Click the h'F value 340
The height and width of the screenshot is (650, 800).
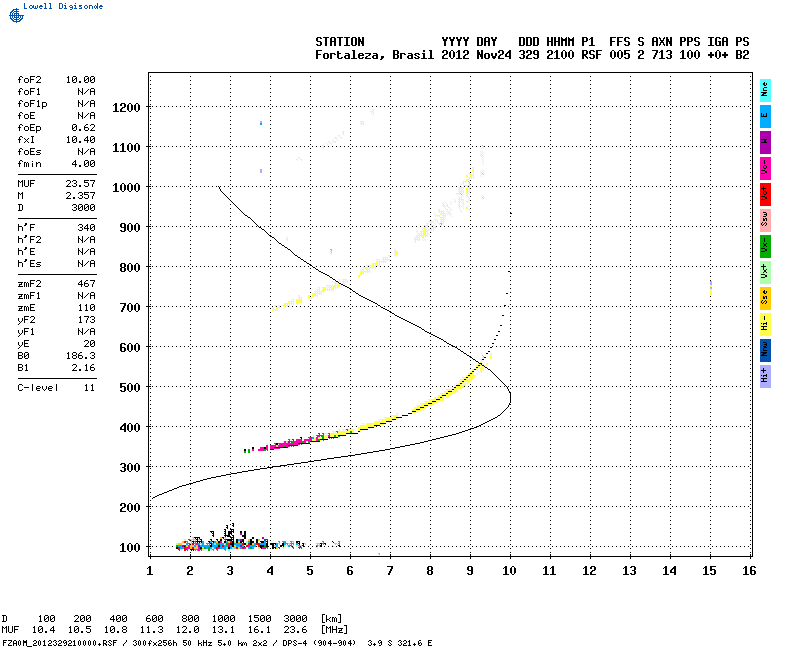click(x=86, y=228)
